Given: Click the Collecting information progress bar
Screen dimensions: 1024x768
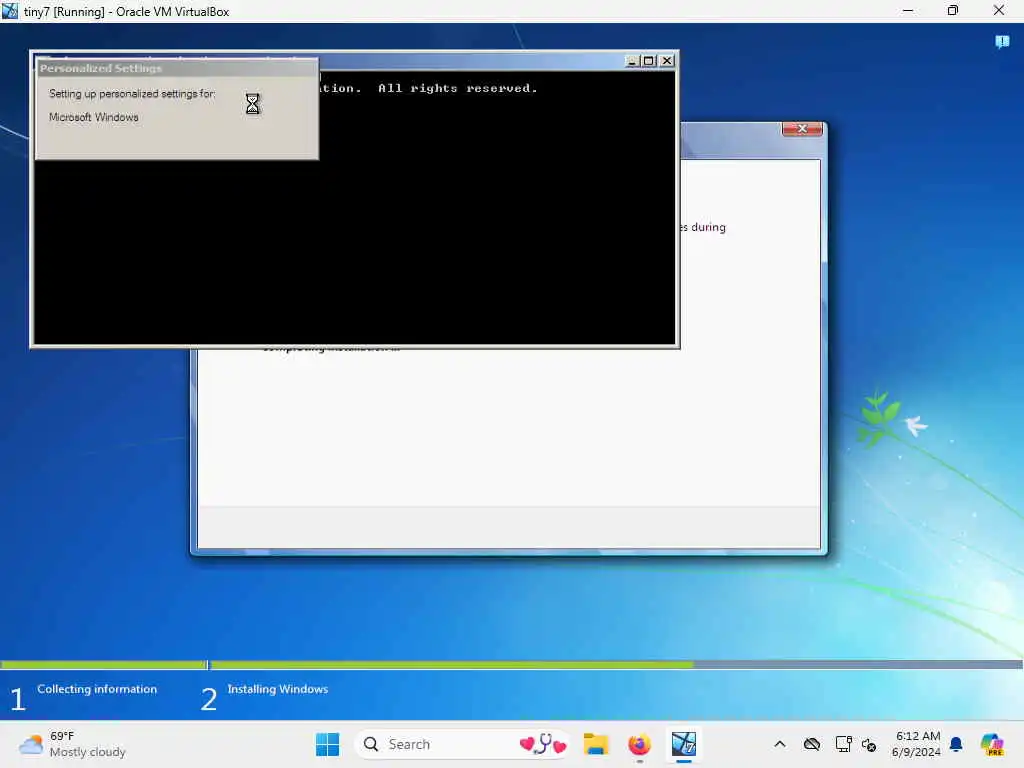Looking at the screenshot, I should (103, 665).
